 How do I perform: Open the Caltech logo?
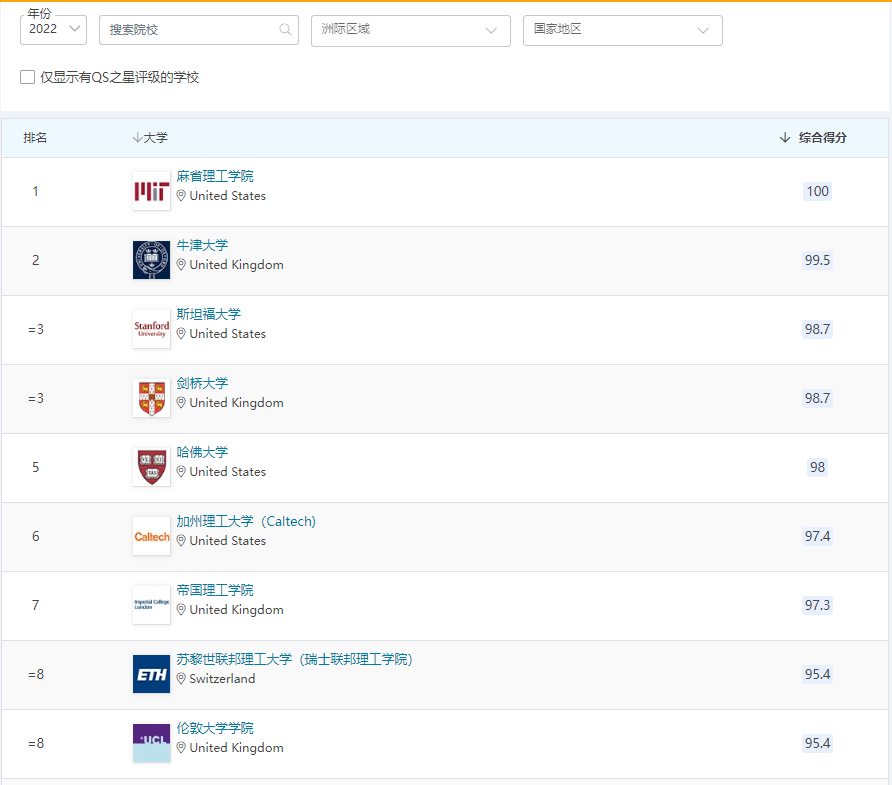pos(151,536)
